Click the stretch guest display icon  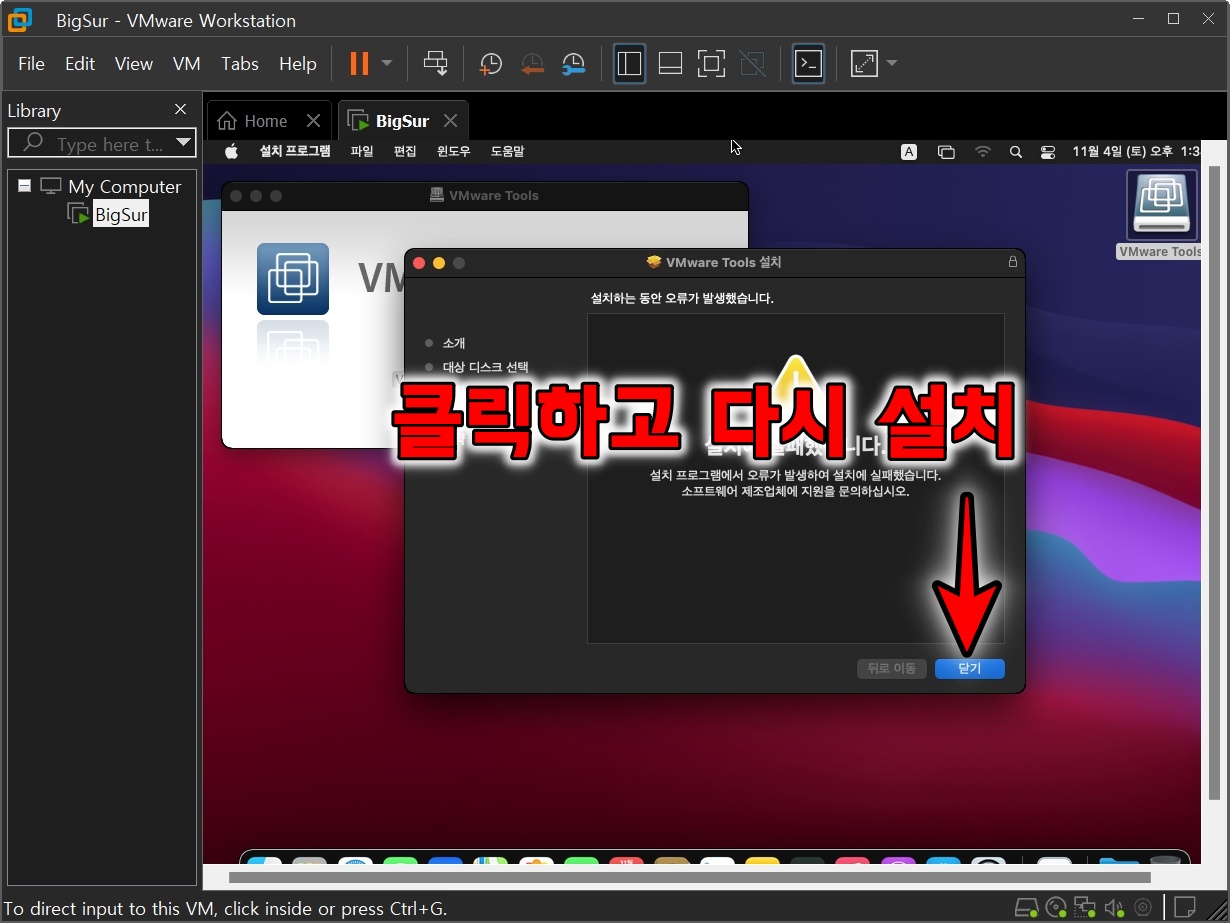tap(863, 64)
